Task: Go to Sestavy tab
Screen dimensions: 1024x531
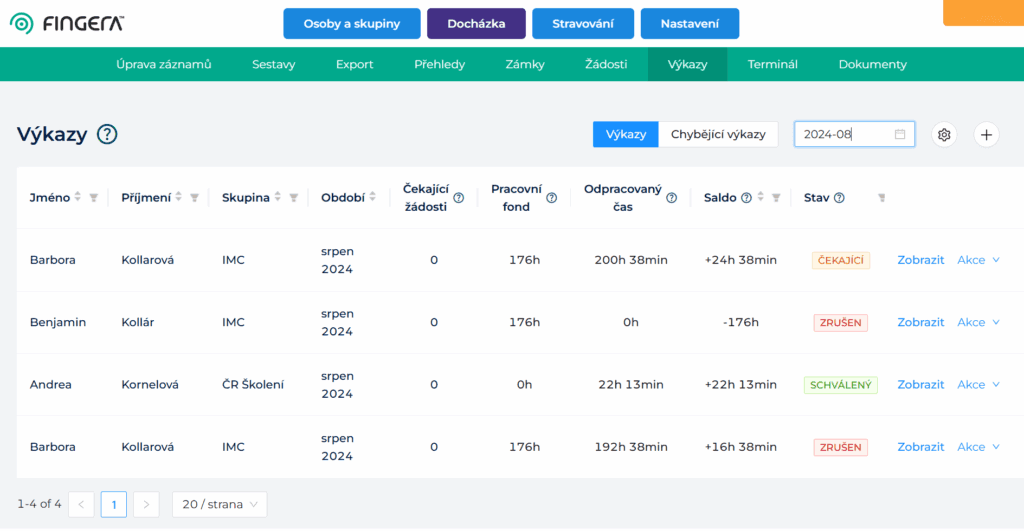Action: [x=274, y=64]
